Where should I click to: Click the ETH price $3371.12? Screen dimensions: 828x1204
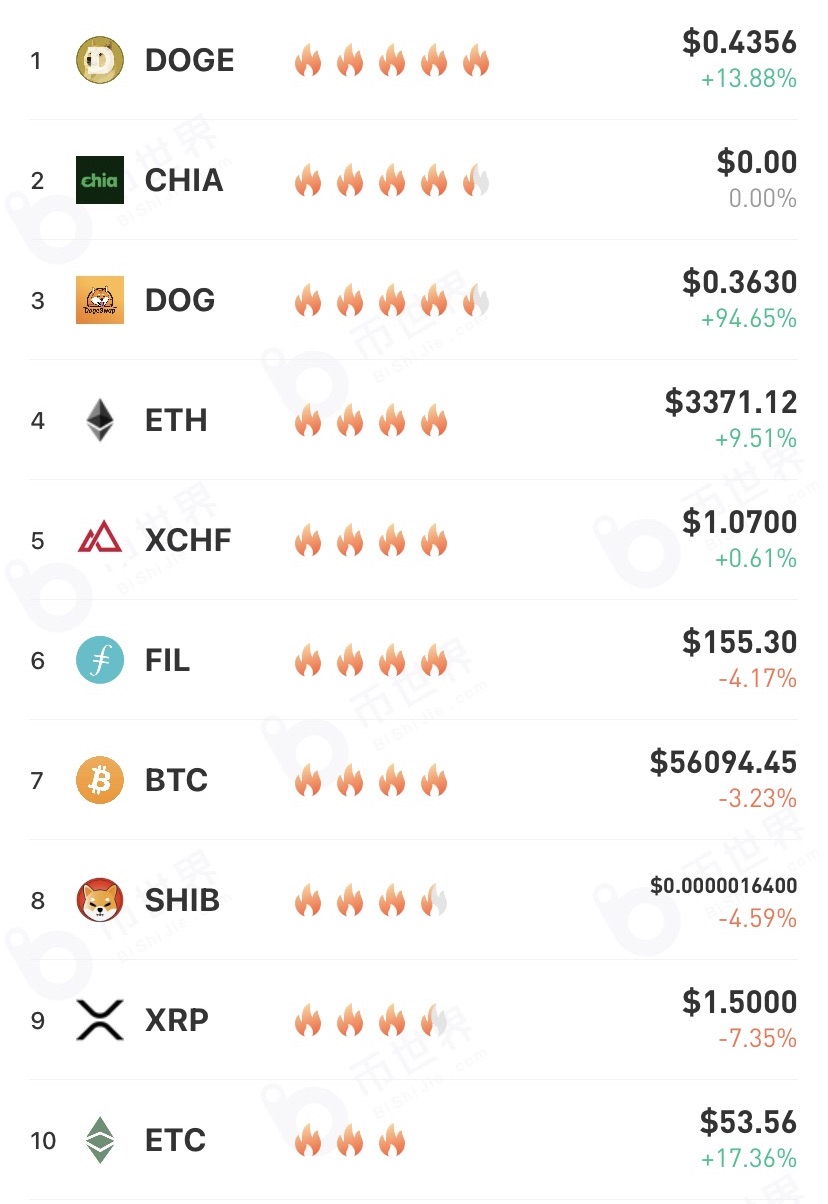click(731, 403)
